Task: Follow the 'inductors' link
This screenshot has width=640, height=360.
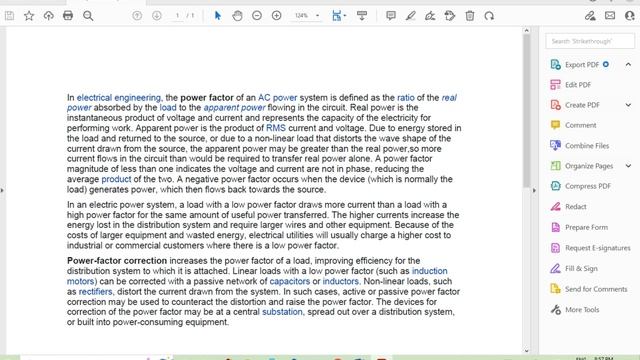Action: (341, 281)
